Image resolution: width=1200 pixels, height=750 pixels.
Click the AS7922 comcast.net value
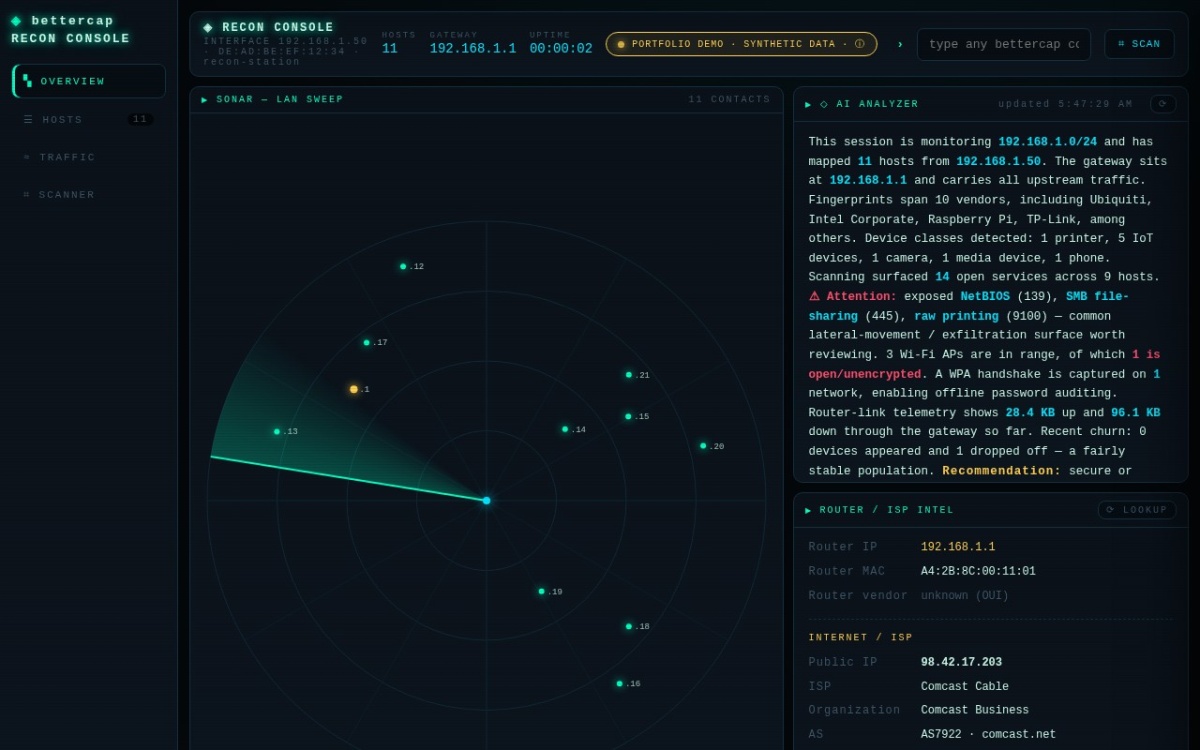(x=988, y=735)
